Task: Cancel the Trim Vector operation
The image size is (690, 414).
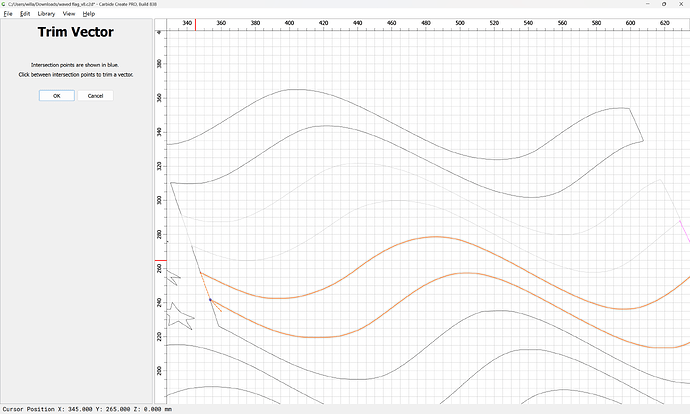Action: point(95,95)
